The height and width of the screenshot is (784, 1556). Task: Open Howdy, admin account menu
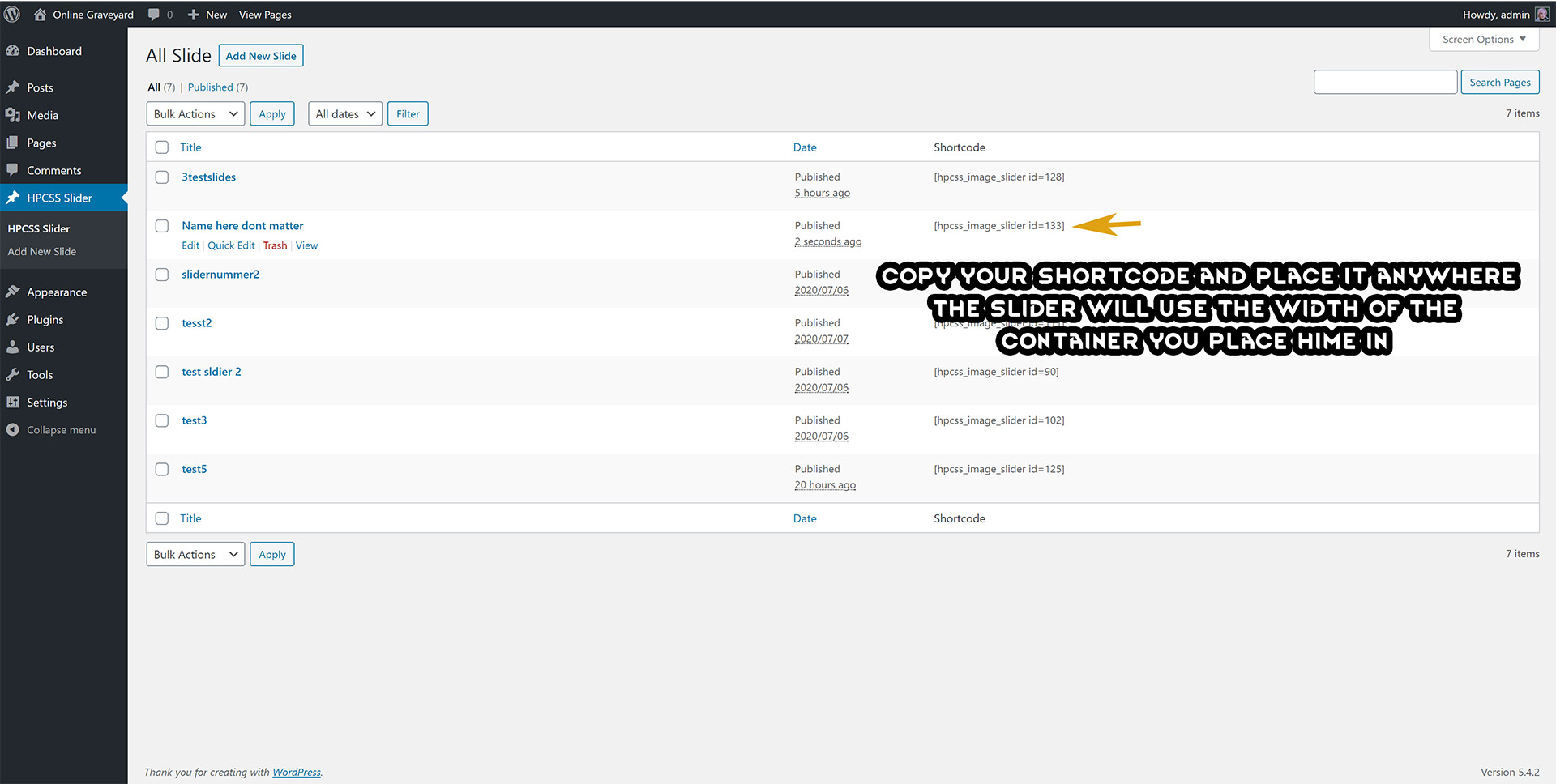(1506, 15)
